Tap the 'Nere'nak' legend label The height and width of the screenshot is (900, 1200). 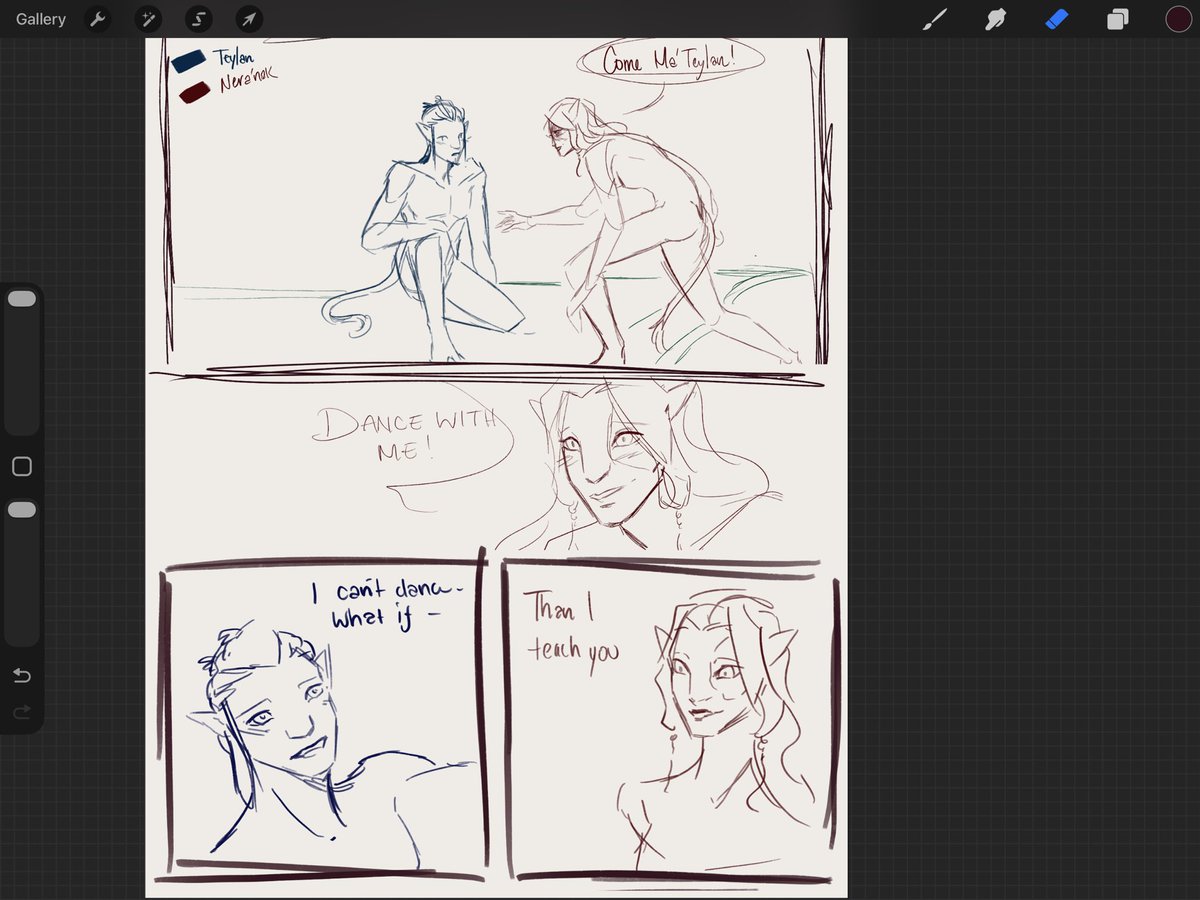(247, 81)
